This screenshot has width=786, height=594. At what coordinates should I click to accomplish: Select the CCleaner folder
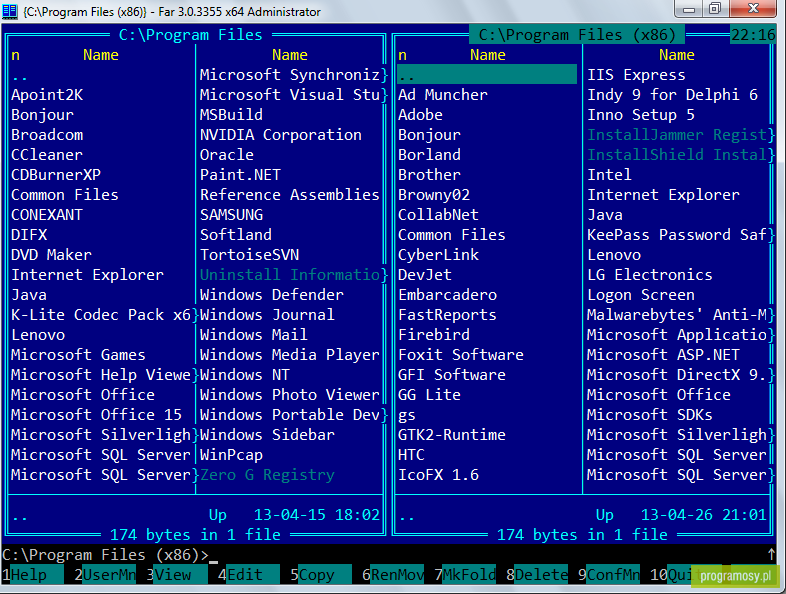(x=47, y=155)
